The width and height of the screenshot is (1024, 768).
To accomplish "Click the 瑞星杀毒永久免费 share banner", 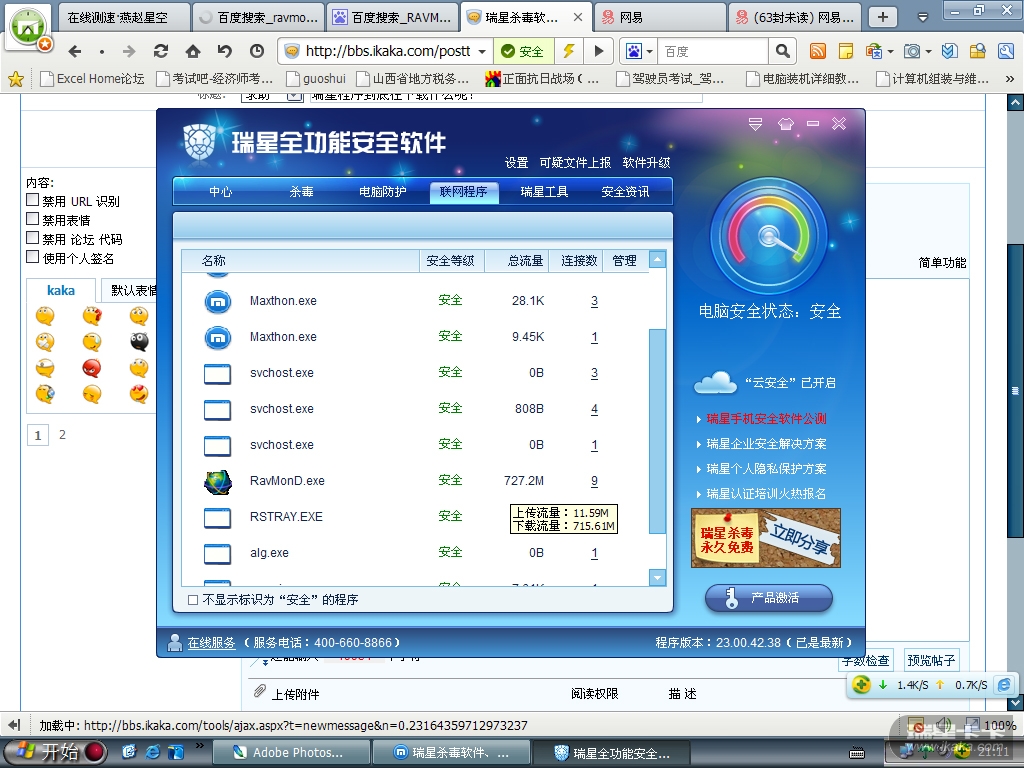I will coord(765,538).
